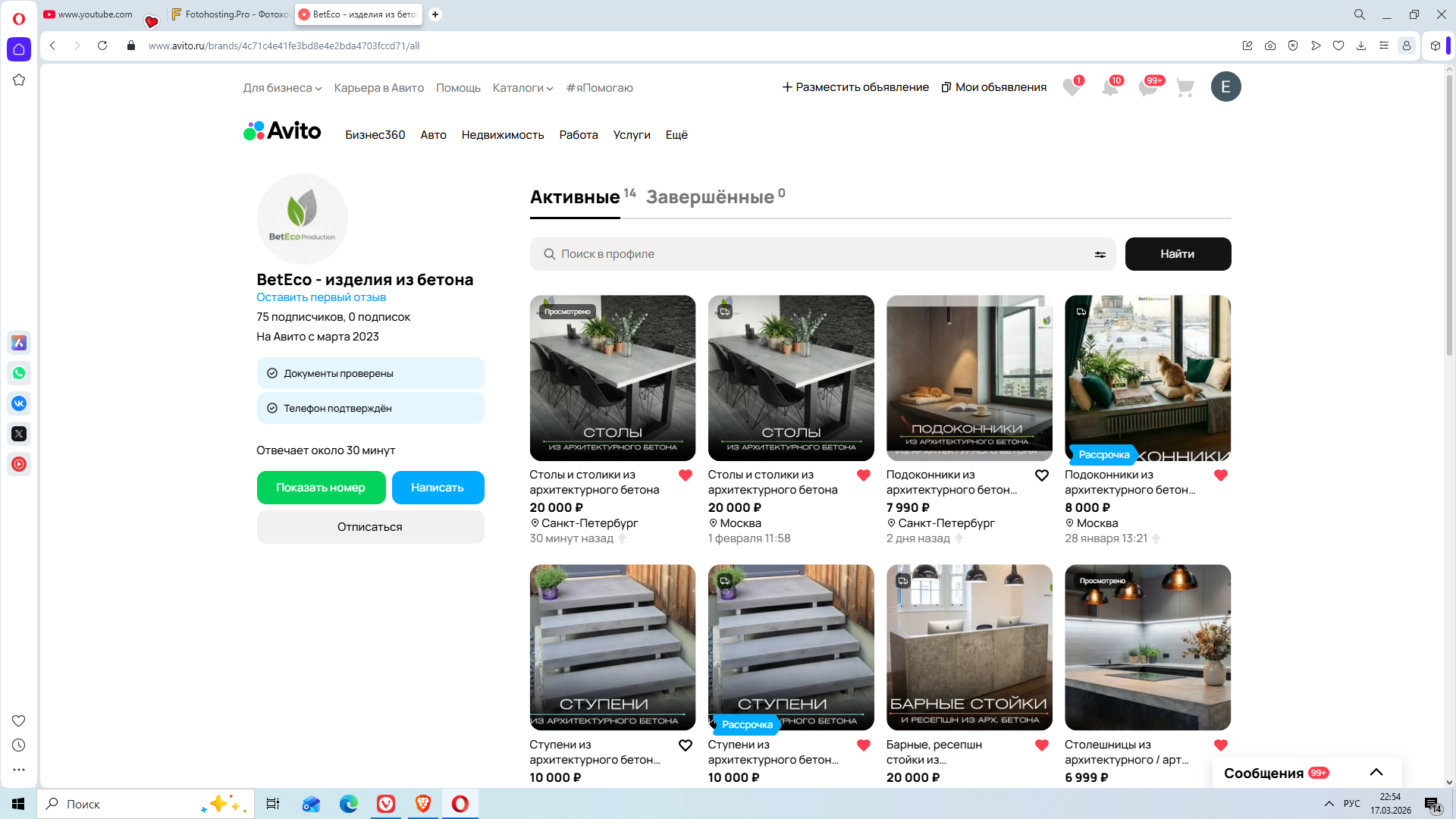Viewport: 1456px width, 819px height.
Task: Unfavorite the first Столы listing in Санкт-Петербург
Action: (x=685, y=475)
